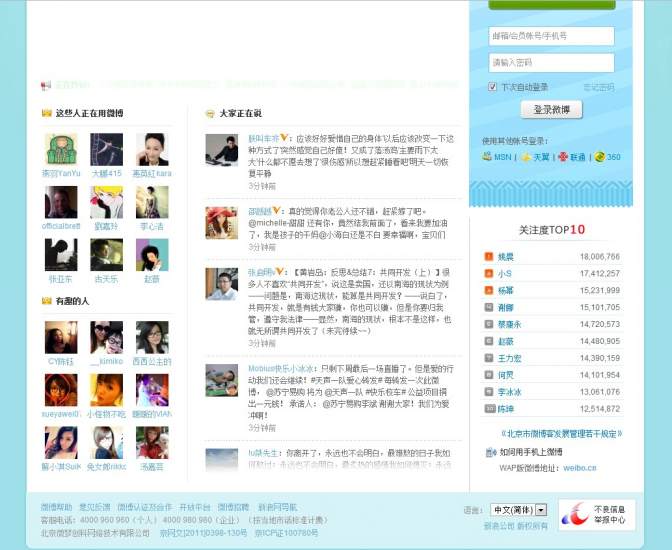Open the 如何用手机上微博 link
The image size is (672, 550).
coord(531,452)
